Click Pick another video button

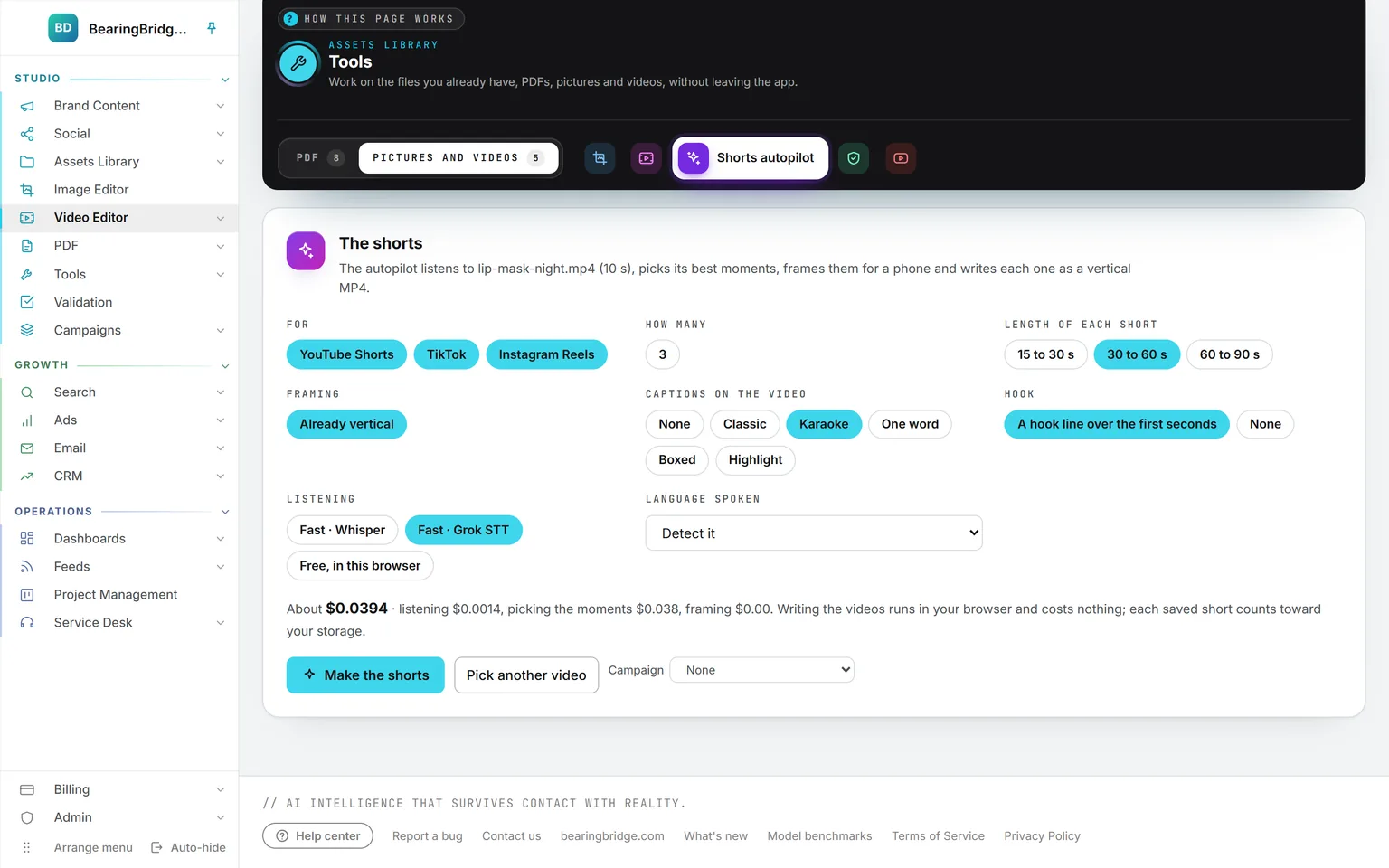526,675
